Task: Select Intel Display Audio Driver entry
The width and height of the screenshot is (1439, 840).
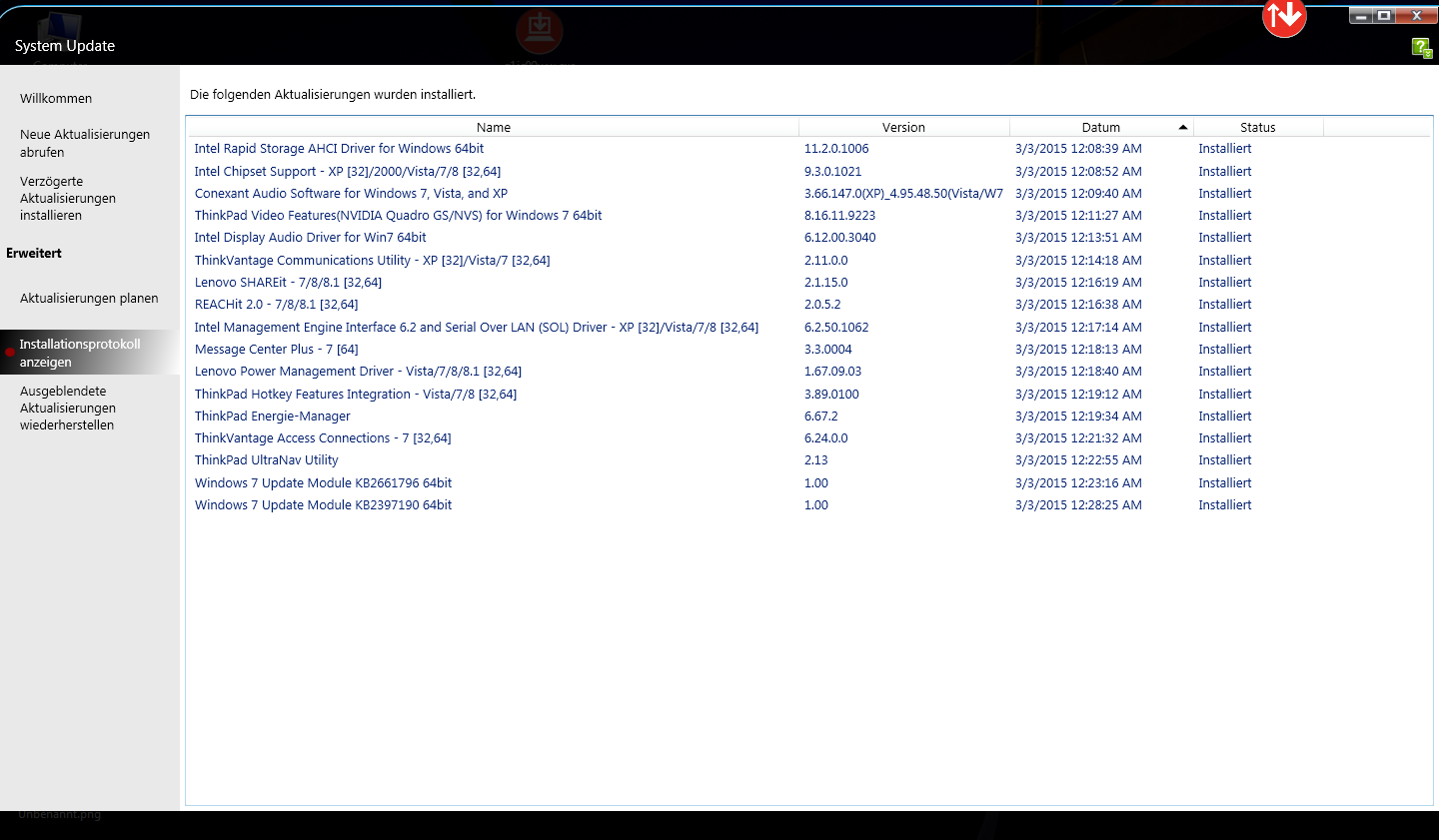Action: point(310,238)
